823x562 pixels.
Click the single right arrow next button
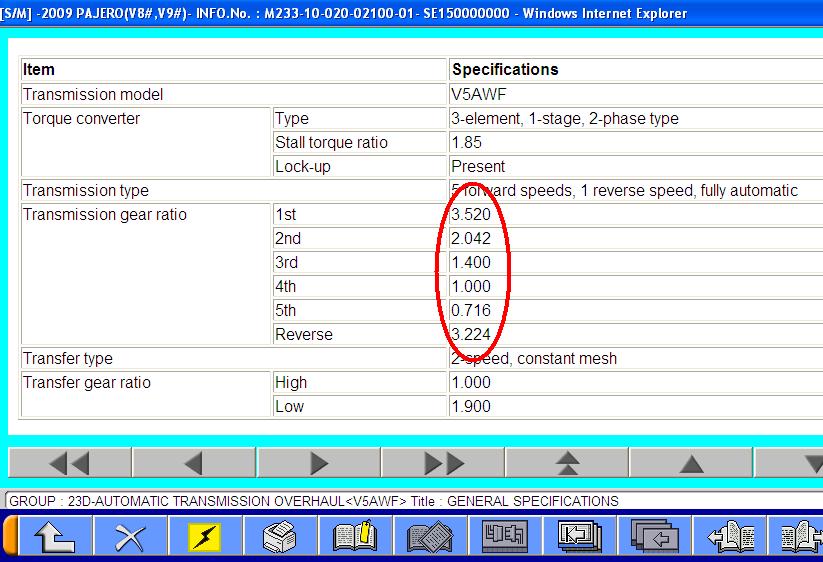pyautogui.click(x=319, y=463)
